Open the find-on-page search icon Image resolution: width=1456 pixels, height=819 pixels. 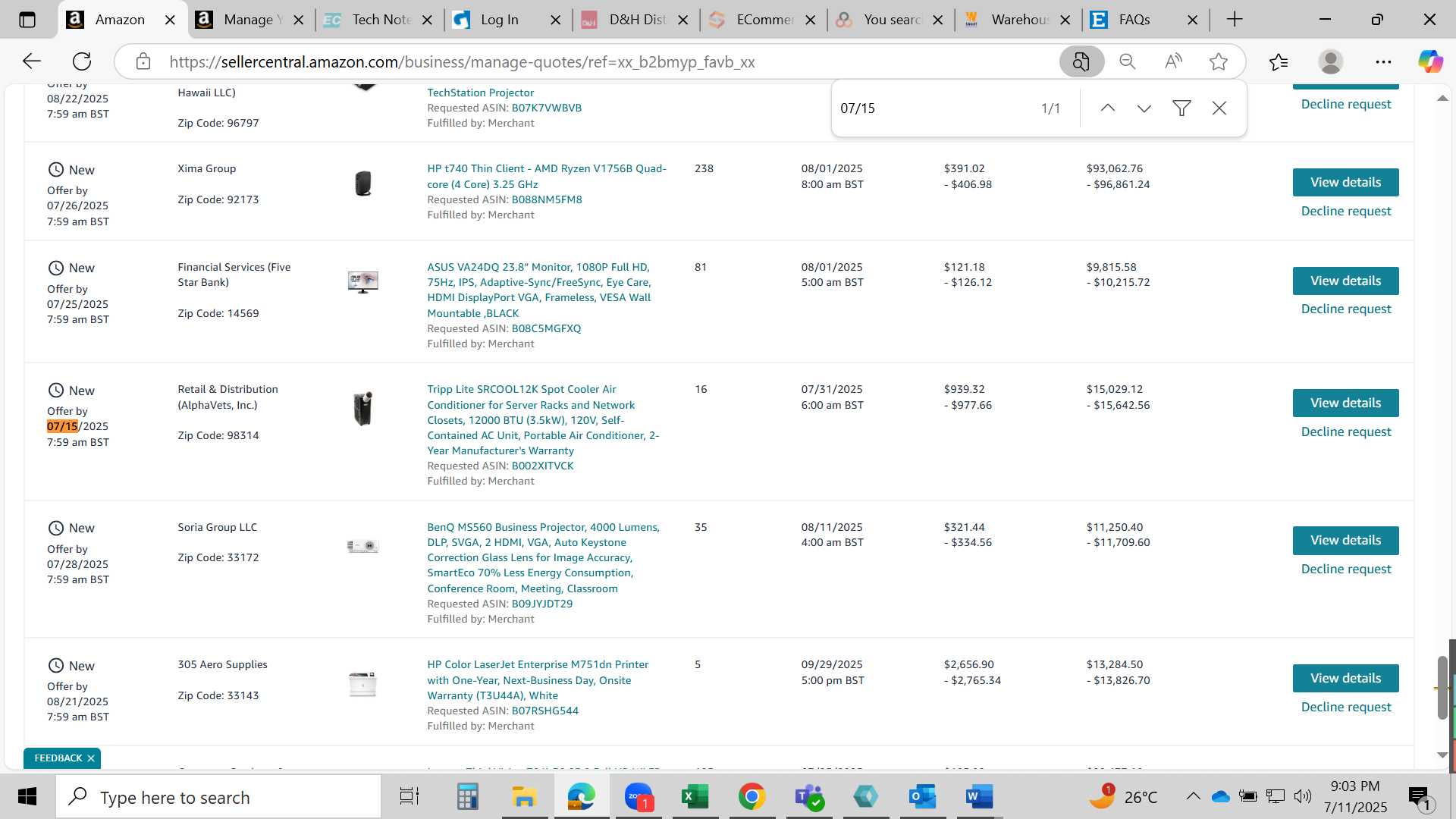pyautogui.click(x=1081, y=61)
